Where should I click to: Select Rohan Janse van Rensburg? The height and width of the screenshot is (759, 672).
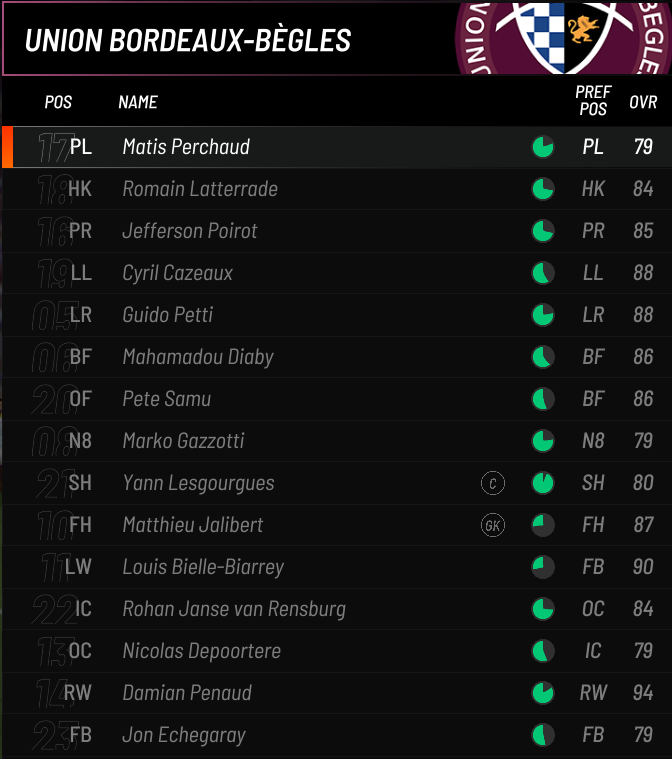[x=234, y=609]
